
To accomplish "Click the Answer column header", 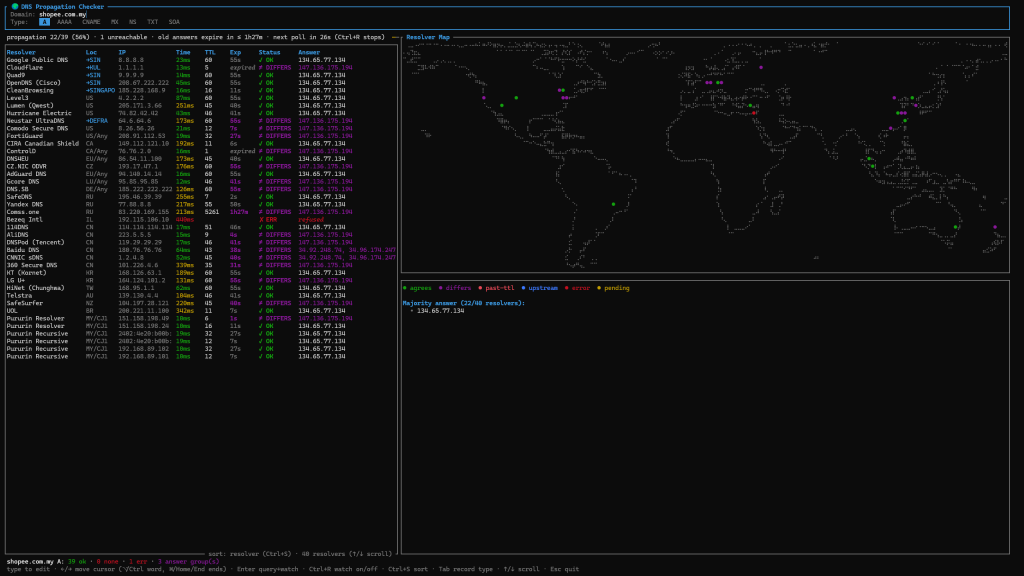I will [309, 52].
